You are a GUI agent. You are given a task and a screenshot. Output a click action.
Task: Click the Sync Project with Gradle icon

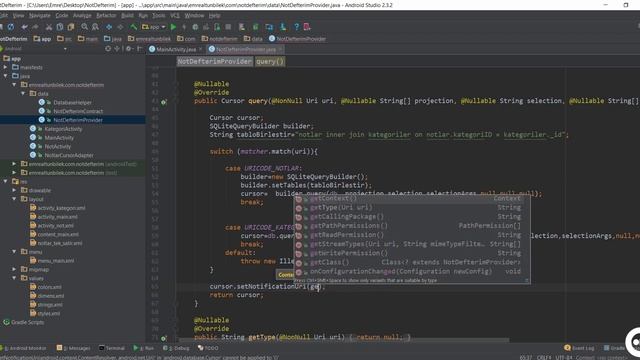tap(256, 27)
